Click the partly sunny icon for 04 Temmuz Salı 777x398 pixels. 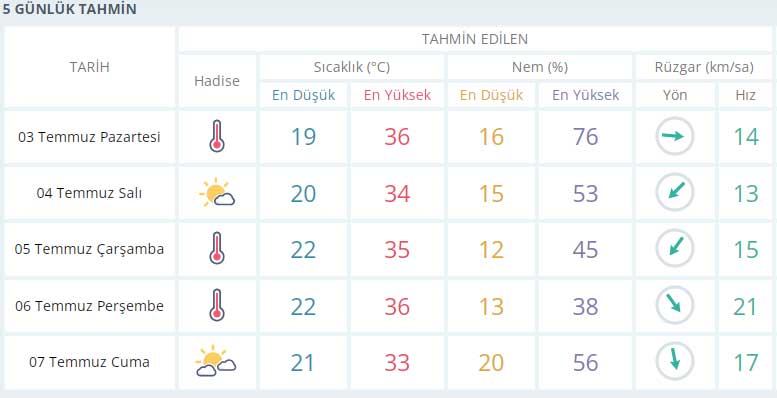point(217,193)
